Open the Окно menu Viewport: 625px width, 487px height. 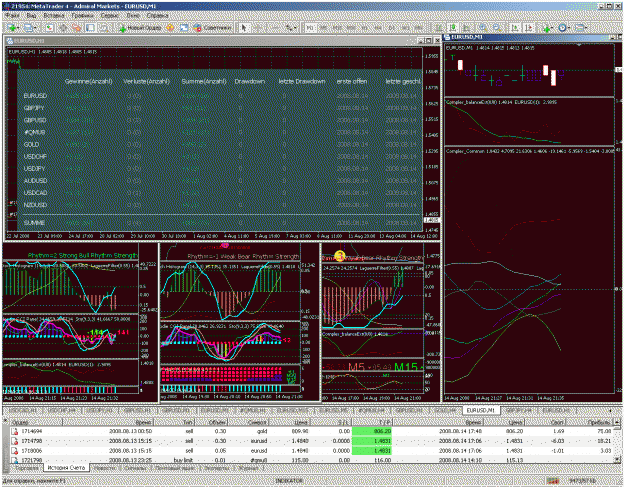point(133,16)
